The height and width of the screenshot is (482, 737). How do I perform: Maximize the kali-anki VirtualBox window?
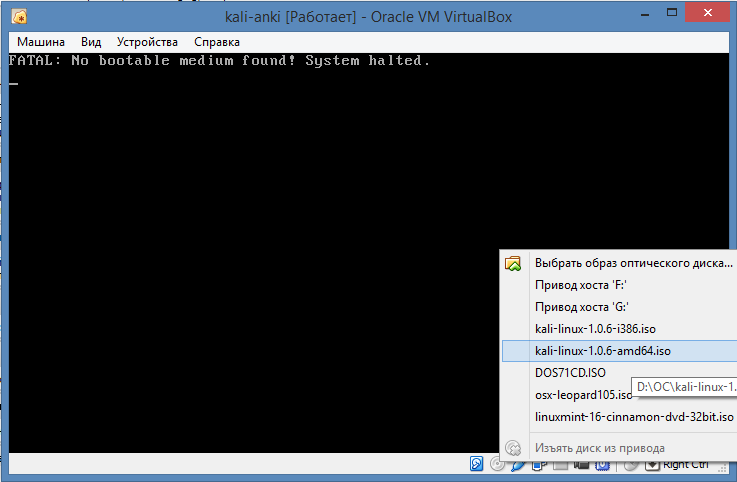(672, 13)
